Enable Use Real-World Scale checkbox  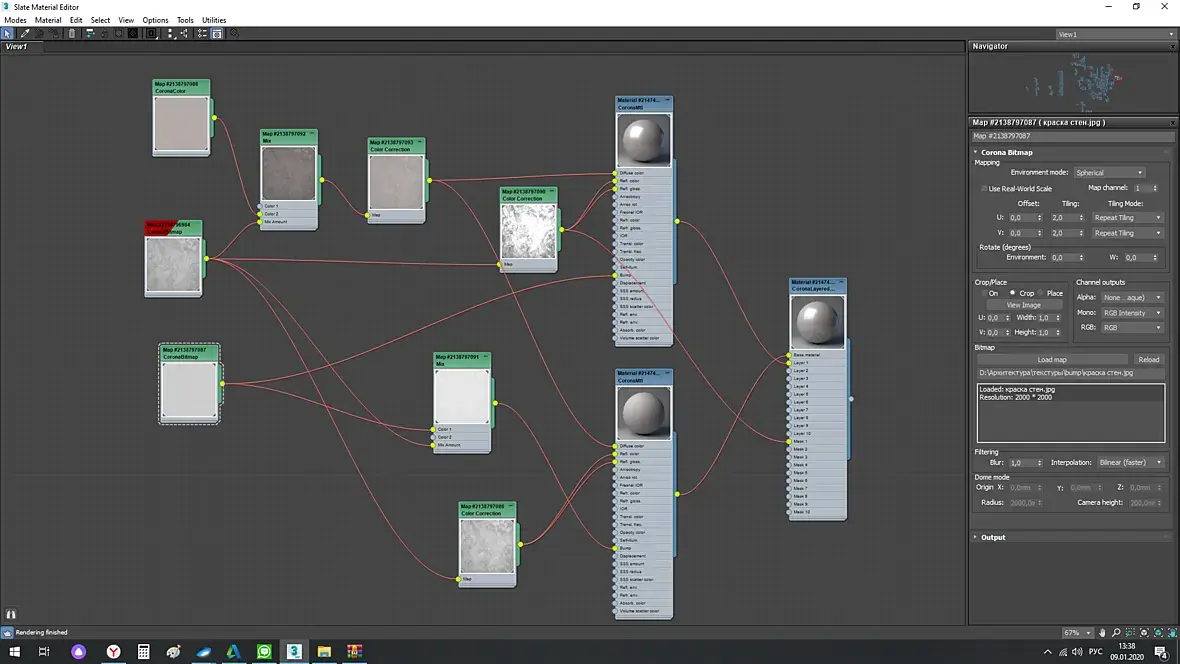[984, 188]
